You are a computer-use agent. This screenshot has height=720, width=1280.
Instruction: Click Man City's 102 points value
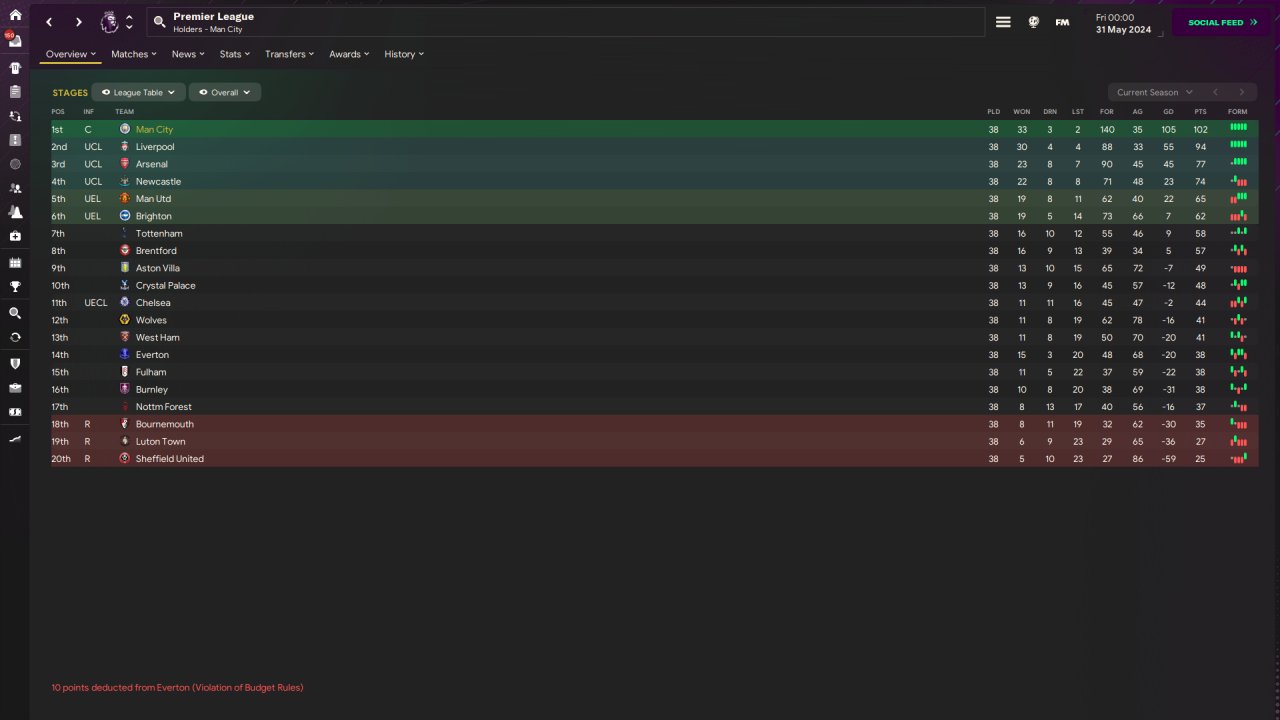click(x=1200, y=130)
